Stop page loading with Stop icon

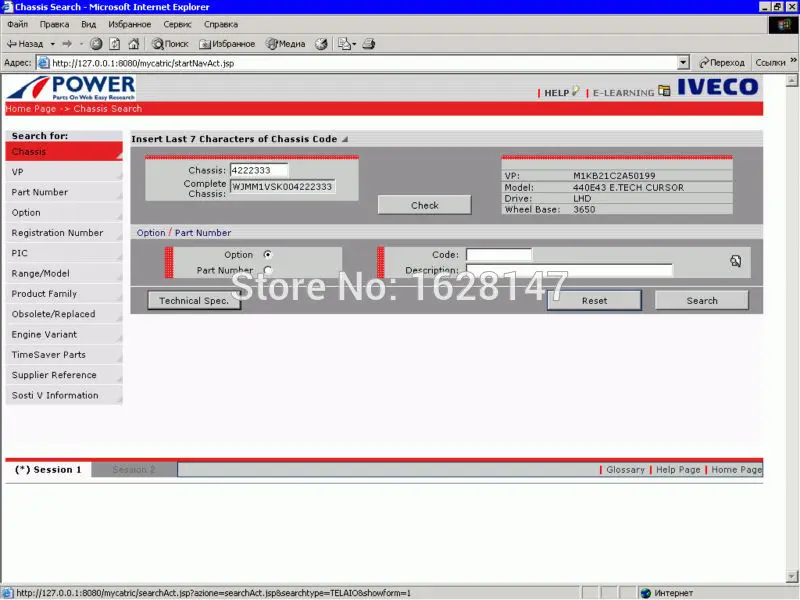pos(96,44)
